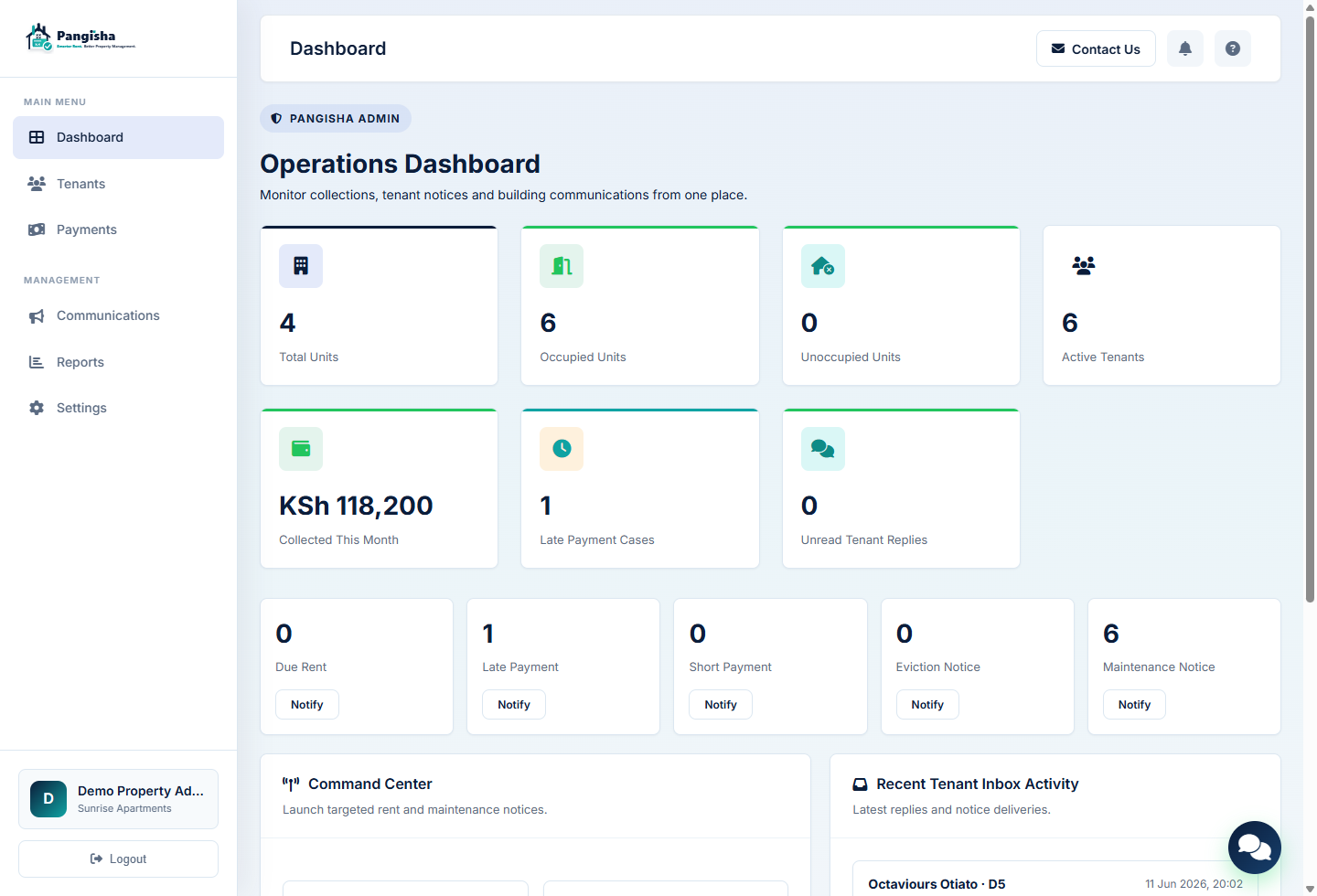The image size is (1317, 896).
Task: Go to Payments in the sidebar
Action: coord(118,229)
